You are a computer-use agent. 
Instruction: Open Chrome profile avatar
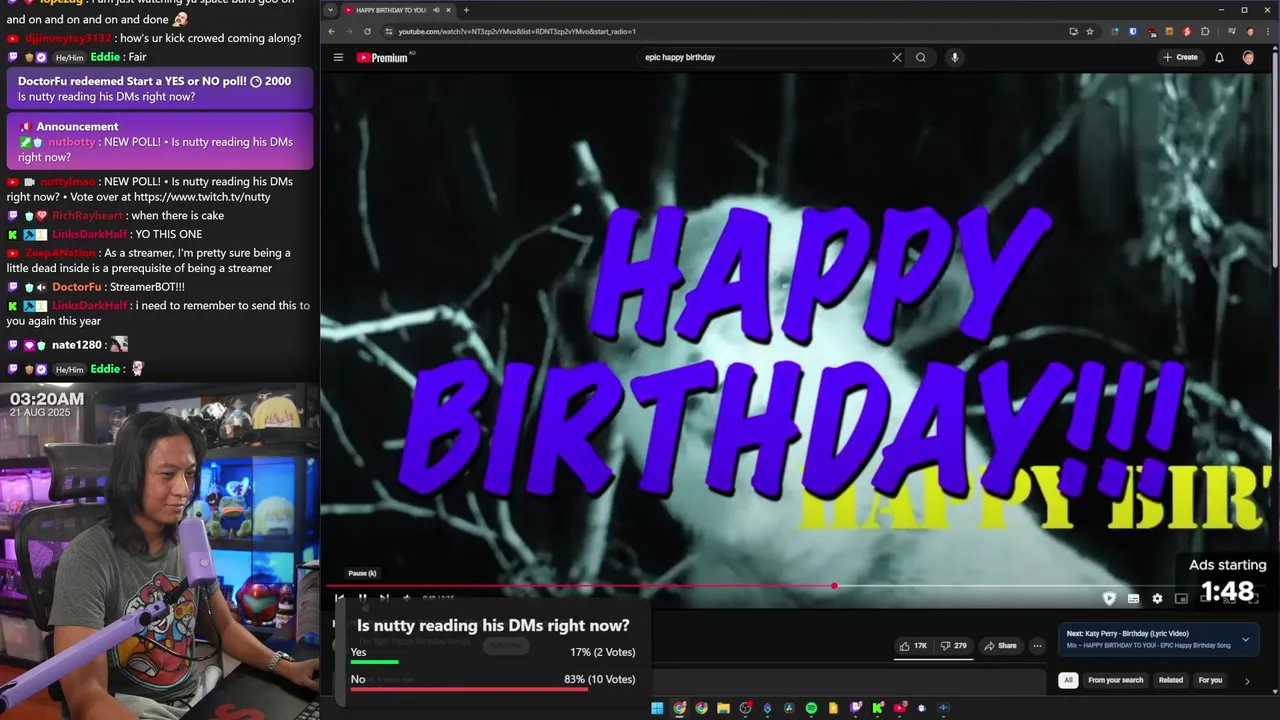[x=1250, y=31]
